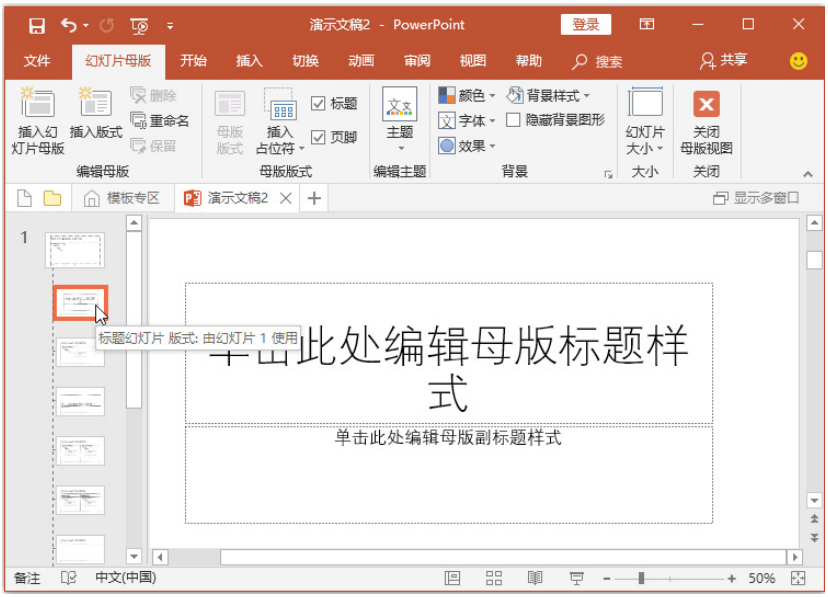
Task: Switch to the 动画 tab
Action: 361,61
